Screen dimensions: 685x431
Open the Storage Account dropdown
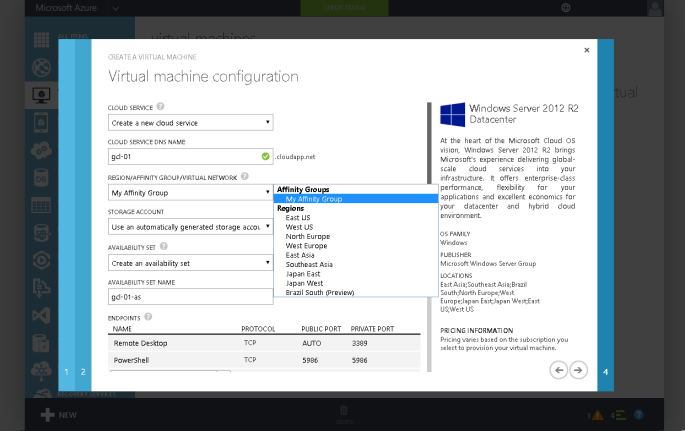pos(190,227)
